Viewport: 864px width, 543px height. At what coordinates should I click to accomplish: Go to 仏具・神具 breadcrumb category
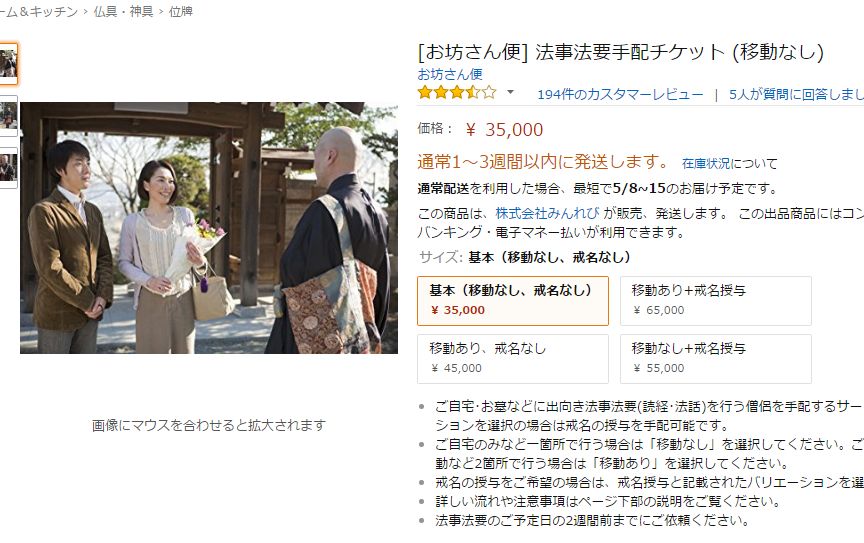123,12
